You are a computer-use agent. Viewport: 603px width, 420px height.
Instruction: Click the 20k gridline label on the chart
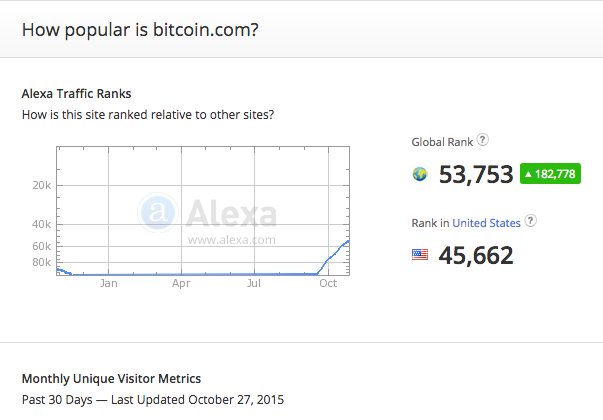point(42,185)
